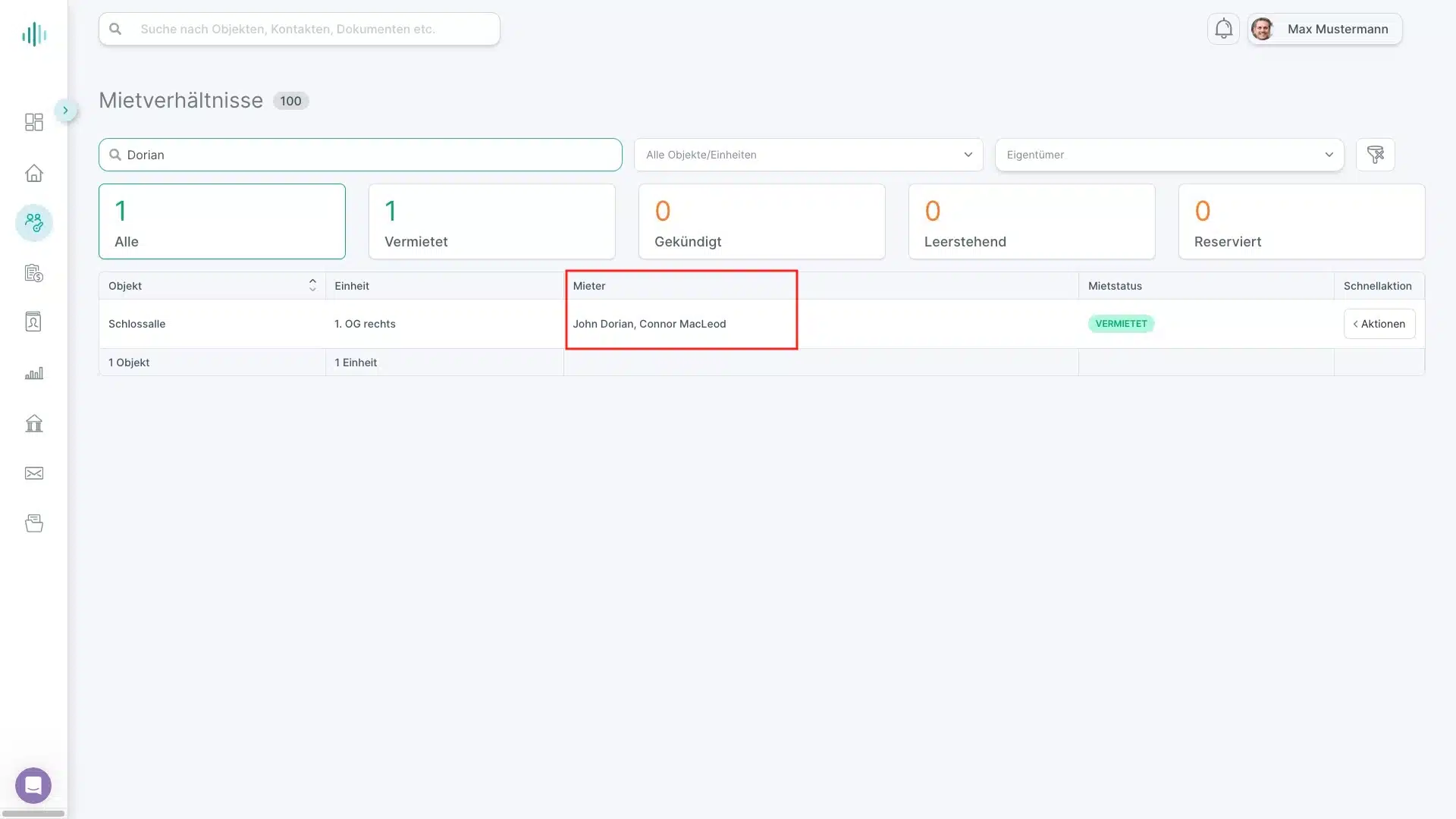
Task: Click the app logo in the sidebar
Action: click(x=34, y=34)
